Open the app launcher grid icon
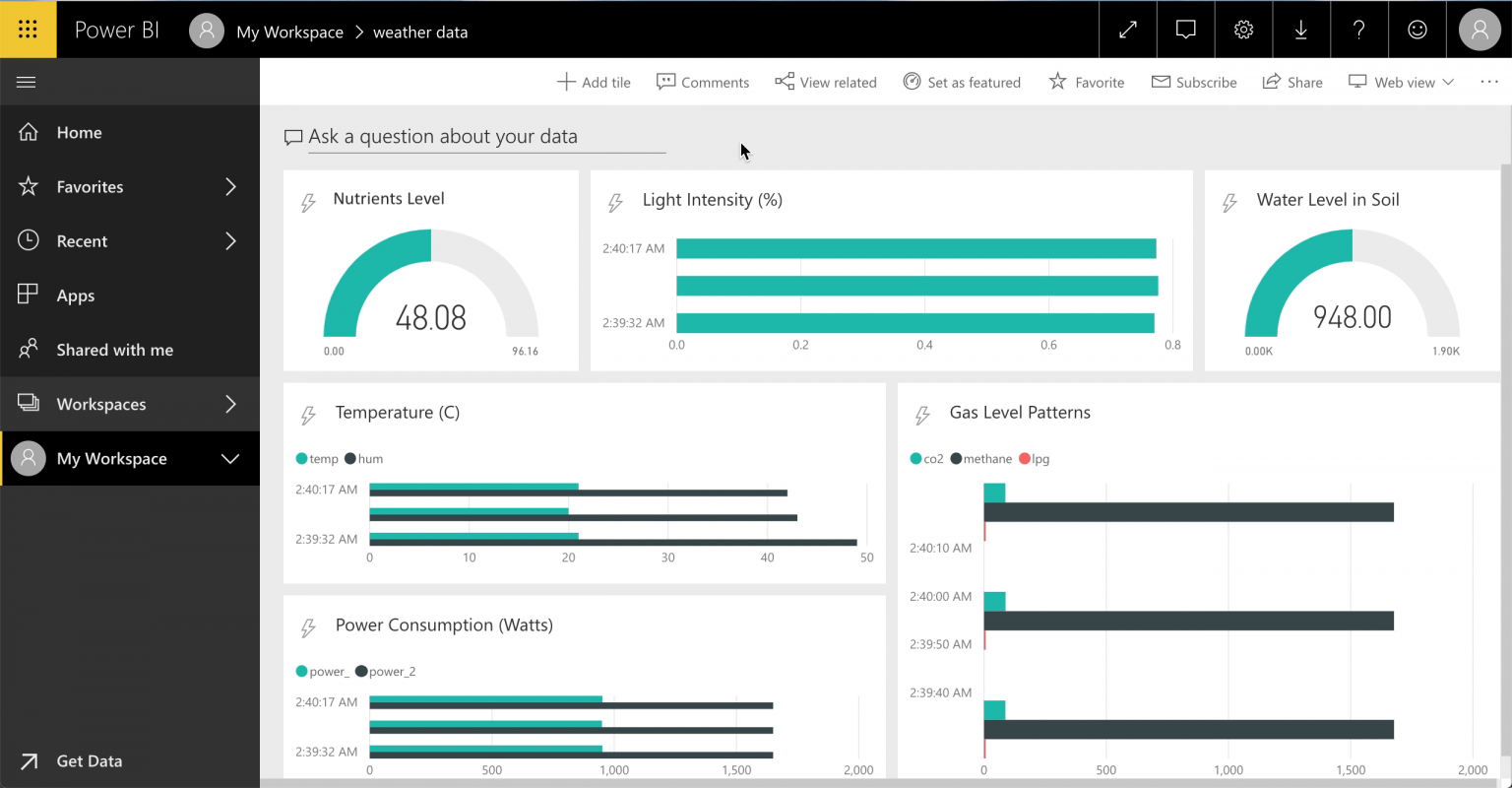The width and height of the screenshot is (1512, 788). pyautogui.click(x=28, y=30)
